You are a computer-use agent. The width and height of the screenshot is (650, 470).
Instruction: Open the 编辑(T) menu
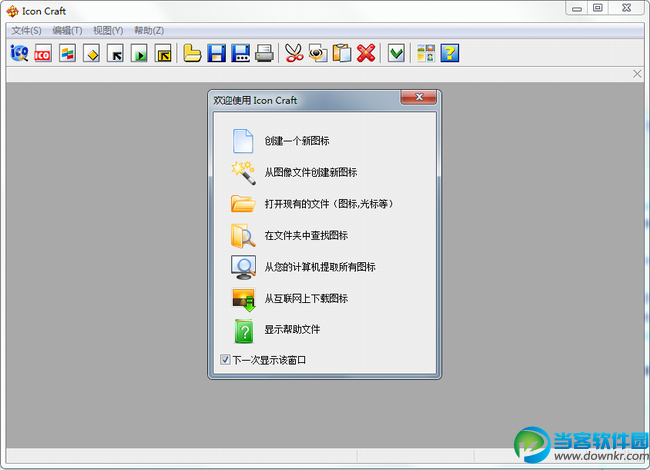67,31
